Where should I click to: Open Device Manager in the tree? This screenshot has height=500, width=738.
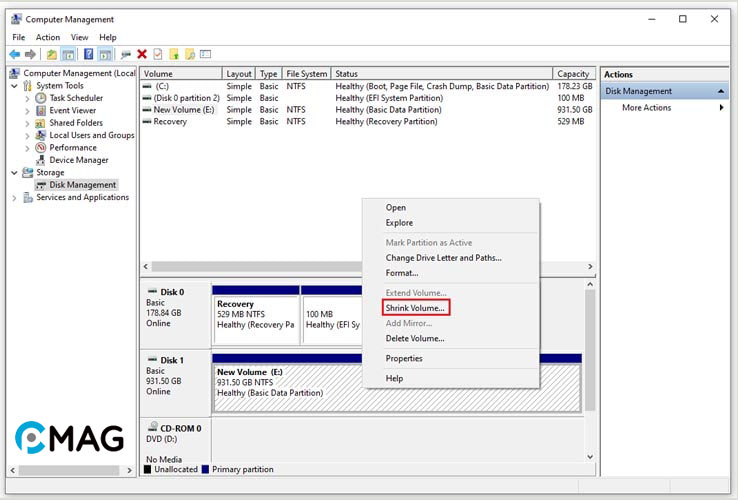click(x=78, y=160)
